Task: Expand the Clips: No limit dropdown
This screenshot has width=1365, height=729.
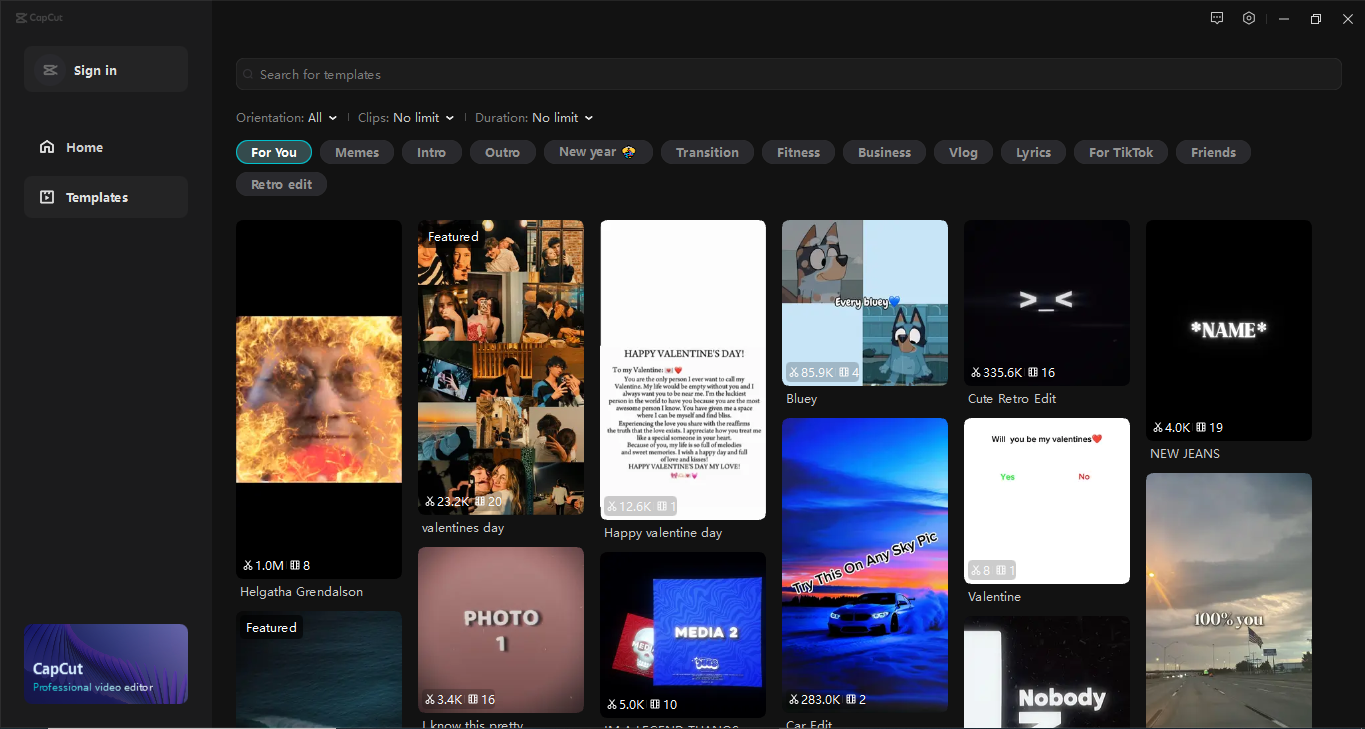Action: tap(406, 117)
